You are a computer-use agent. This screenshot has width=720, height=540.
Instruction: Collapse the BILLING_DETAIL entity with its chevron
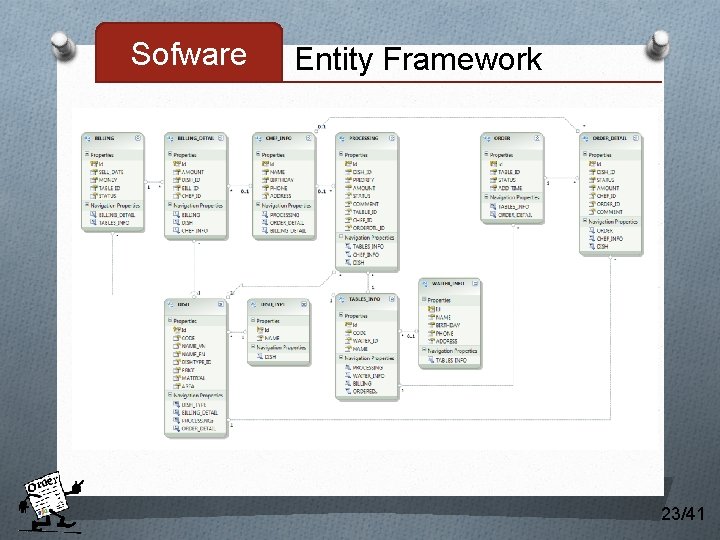[221, 138]
